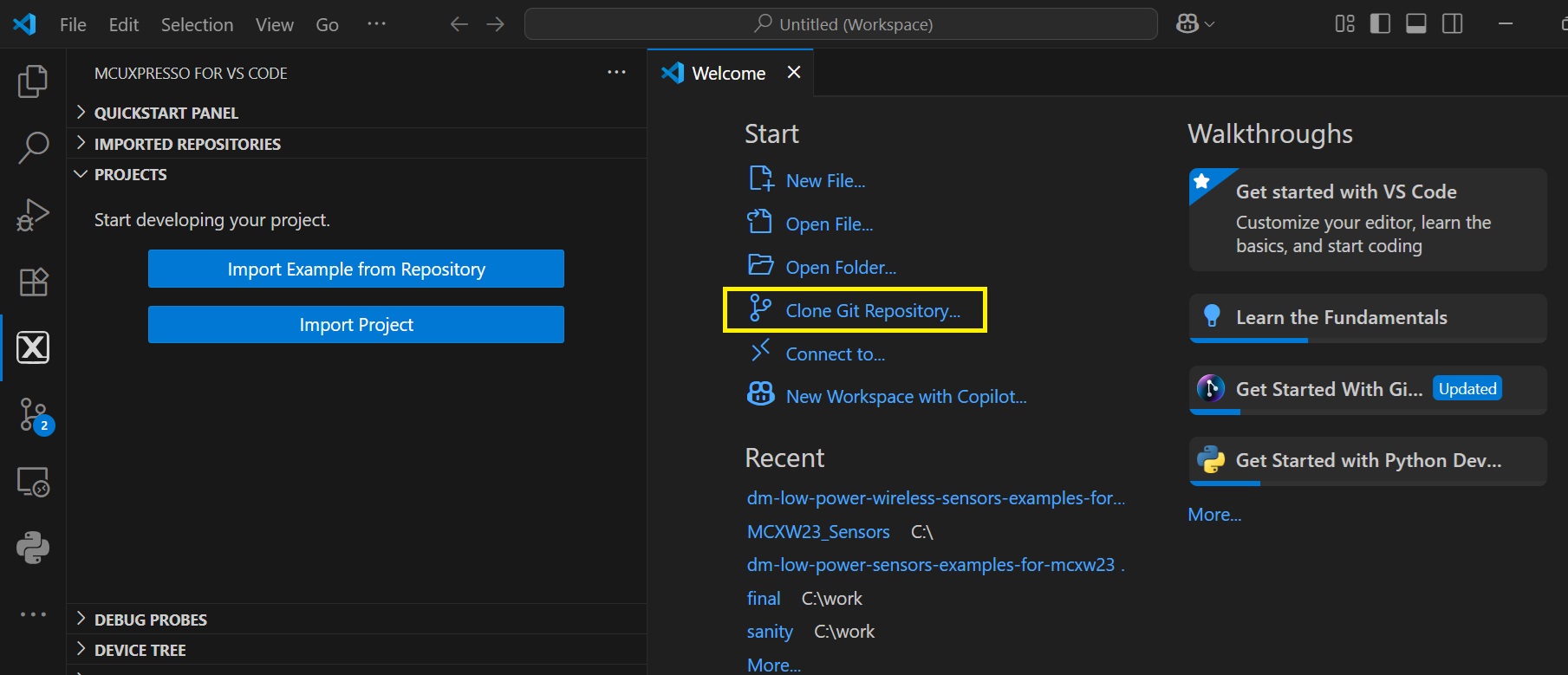Screen dimensions: 1568x675
Task: Expand the Quickstart Panel section
Action: tap(166, 113)
